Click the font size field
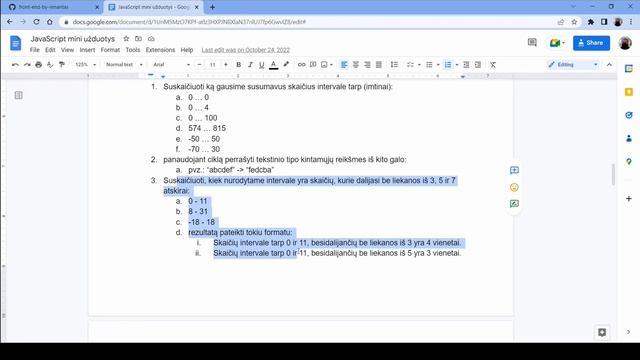This screenshot has width=640, height=360. 212,64
